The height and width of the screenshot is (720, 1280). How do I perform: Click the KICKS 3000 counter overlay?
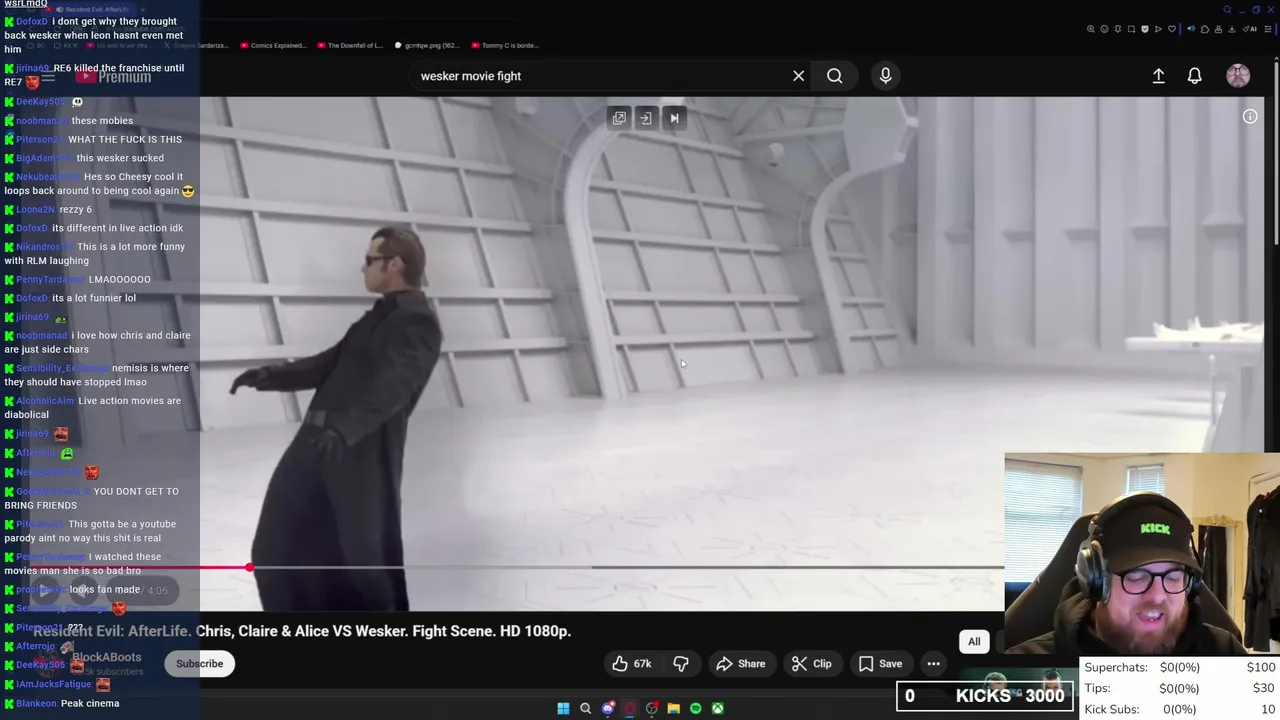[984, 696]
